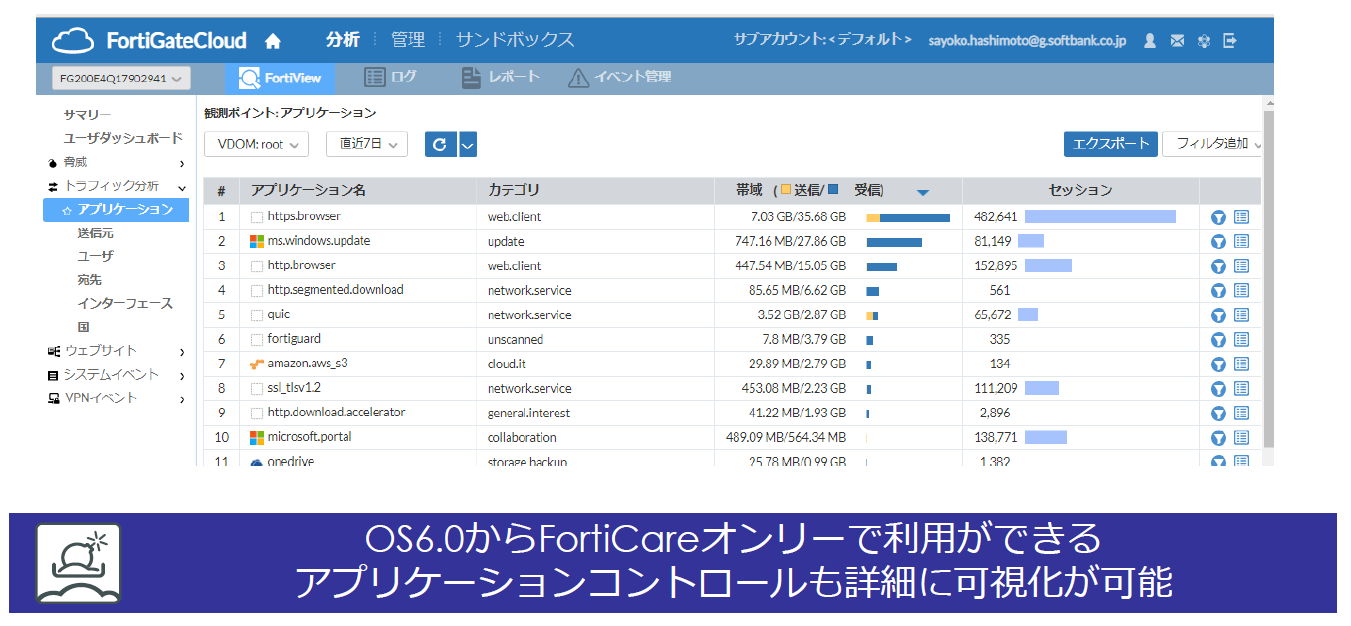This screenshot has height=626, width=1351.
Task: Click the fortiguard application name
Action: pyautogui.click(x=294, y=339)
